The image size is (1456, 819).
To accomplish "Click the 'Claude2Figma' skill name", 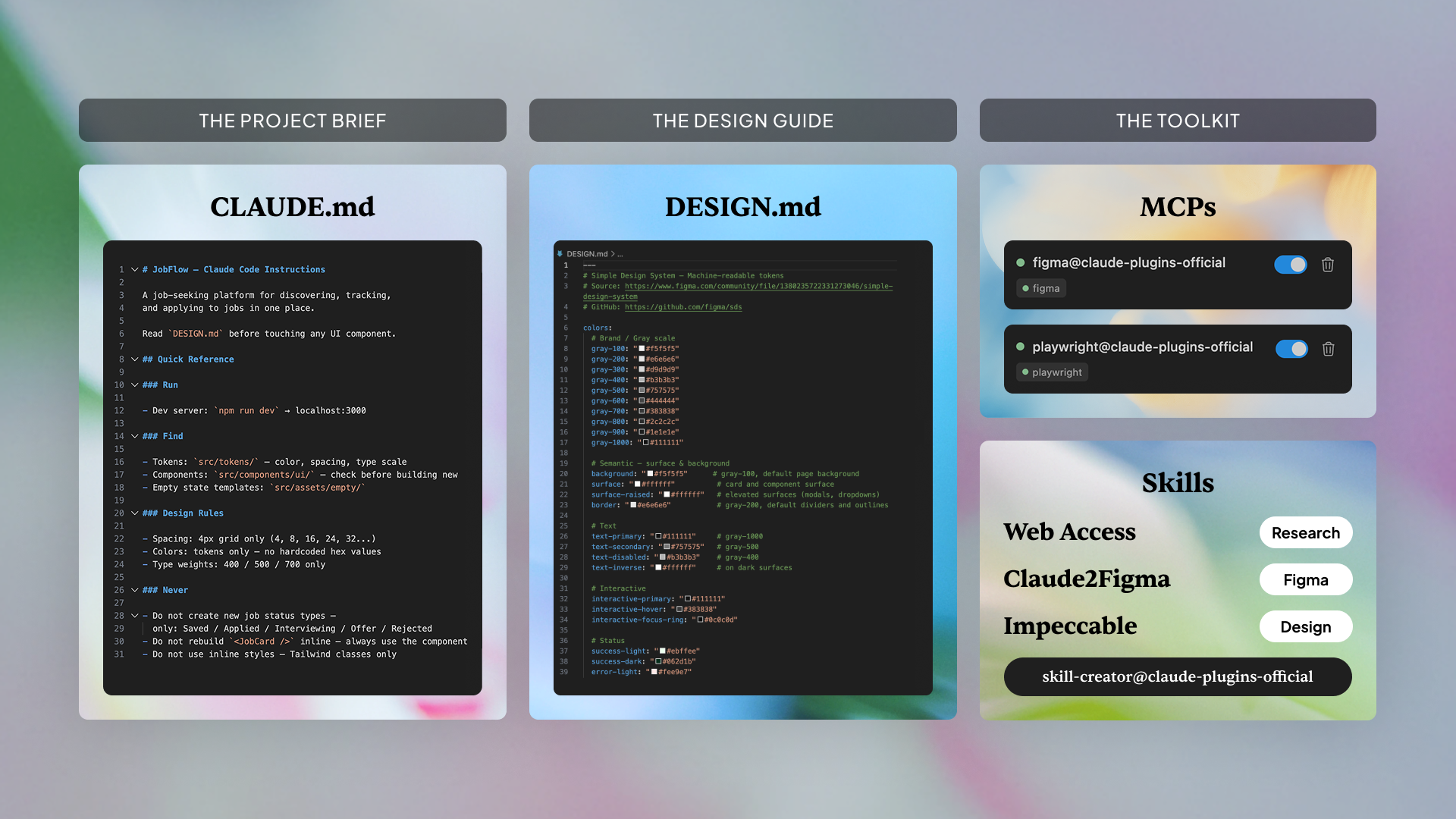I will [1087, 579].
